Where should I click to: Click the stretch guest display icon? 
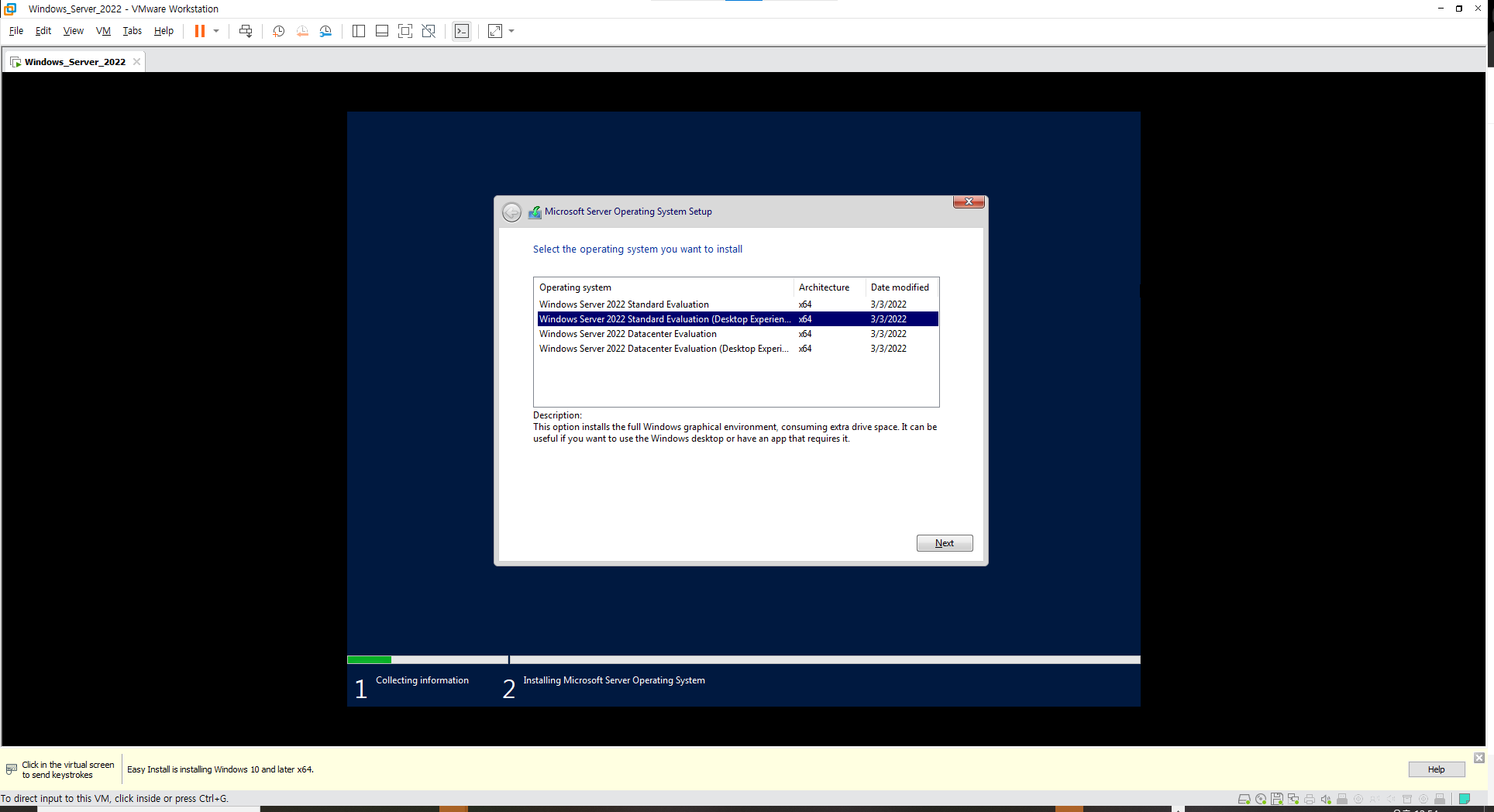coord(495,31)
